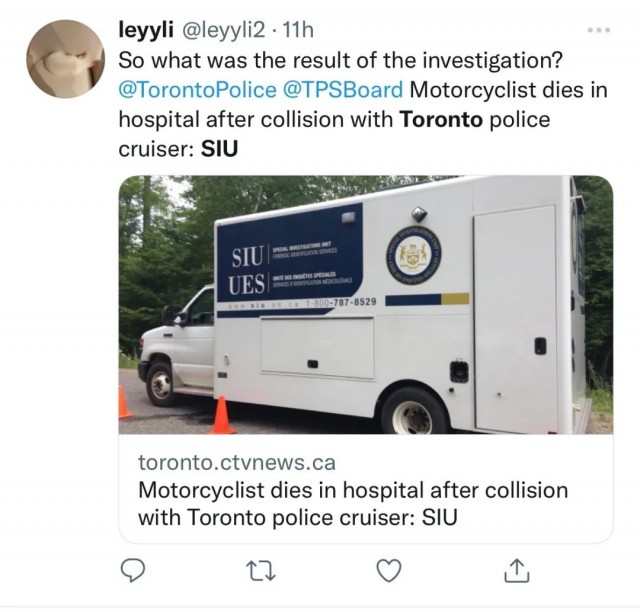Open the card headline about the motorcyclist
This screenshot has height=612, width=640.
point(352,504)
